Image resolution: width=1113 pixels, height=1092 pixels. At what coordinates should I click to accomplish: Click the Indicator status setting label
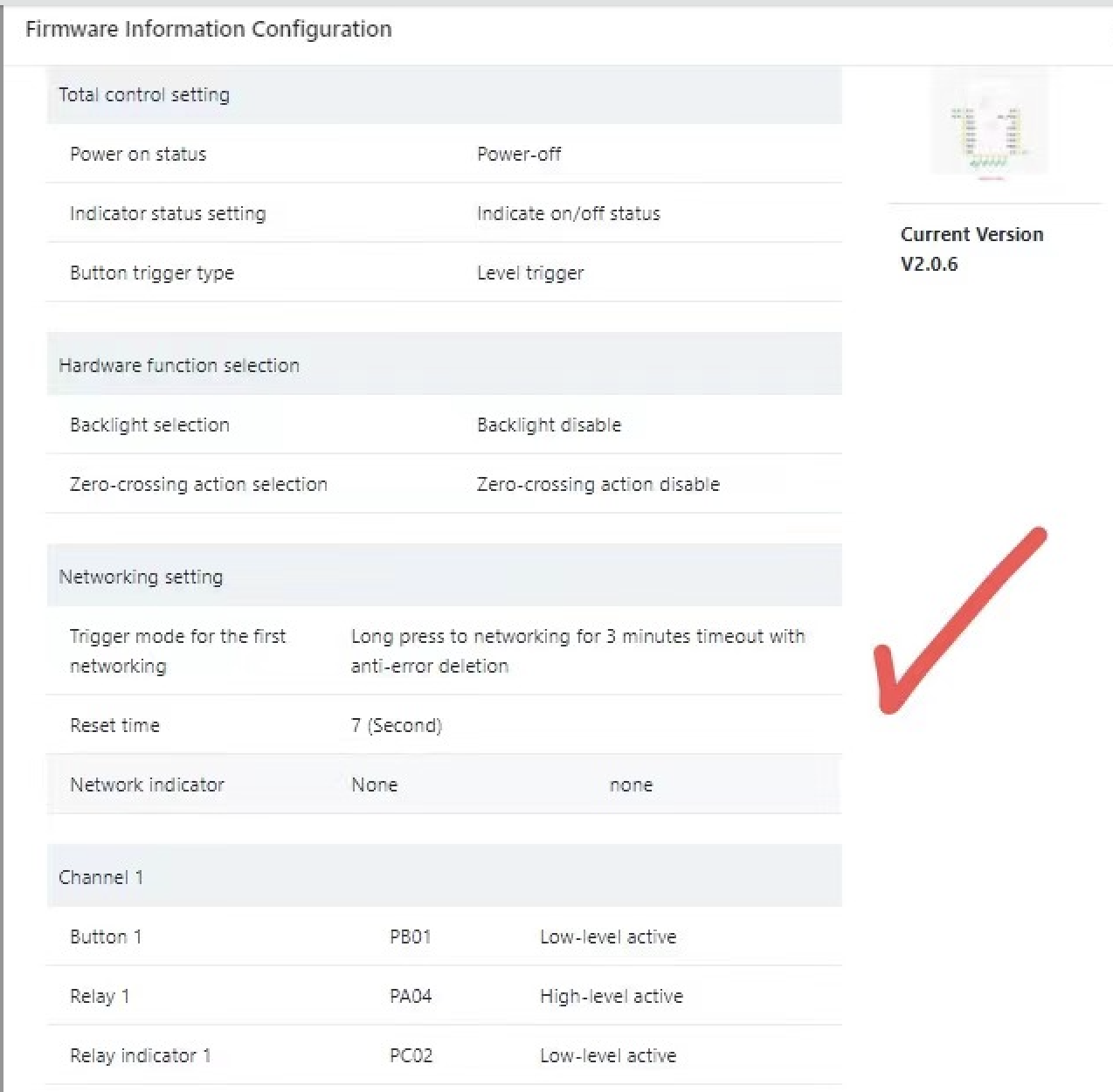coord(168,213)
